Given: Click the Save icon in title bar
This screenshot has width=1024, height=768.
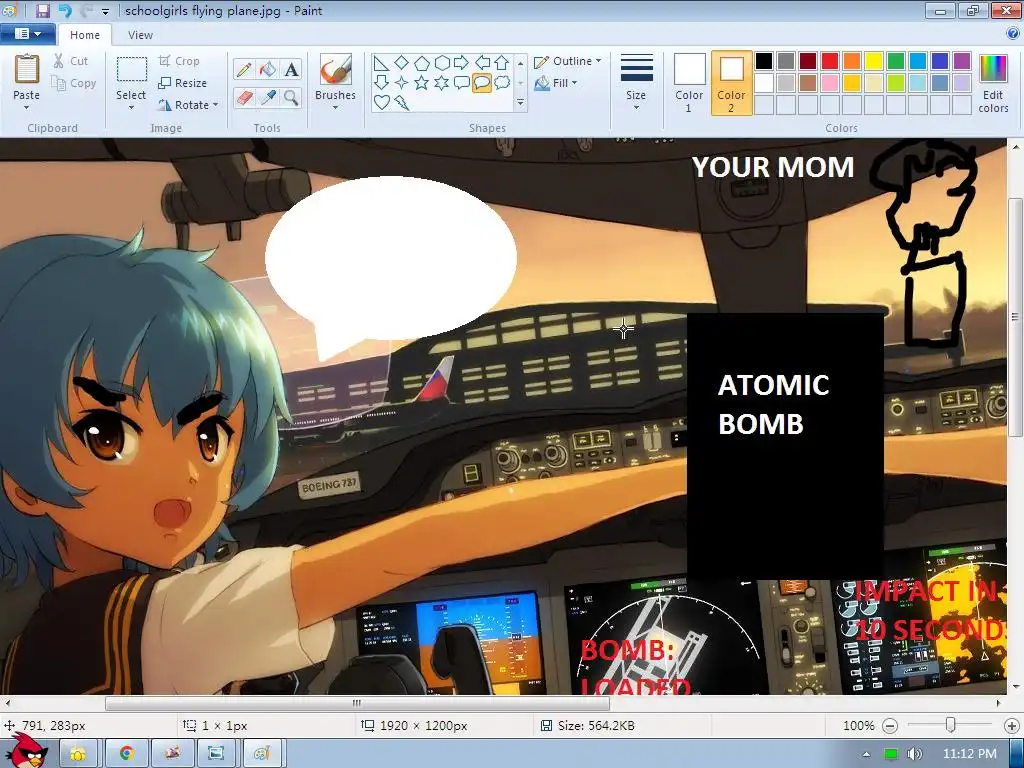Looking at the screenshot, I should pos(43,10).
